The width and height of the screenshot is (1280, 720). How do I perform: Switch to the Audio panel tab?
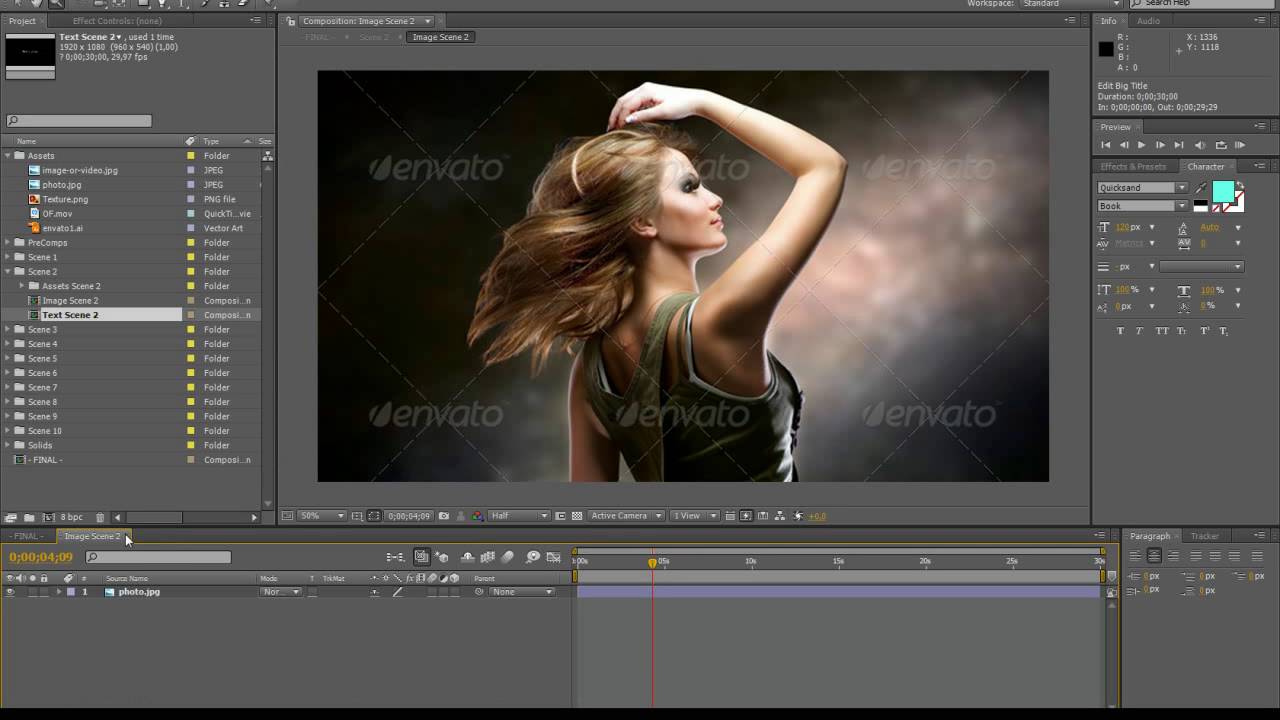pyautogui.click(x=1148, y=21)
